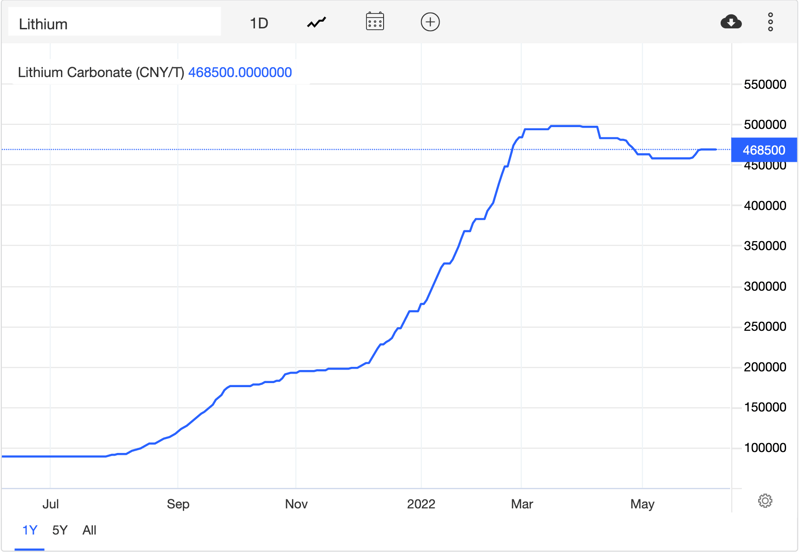
Task: Click the Lithium search input field
Action: (114, 23)
